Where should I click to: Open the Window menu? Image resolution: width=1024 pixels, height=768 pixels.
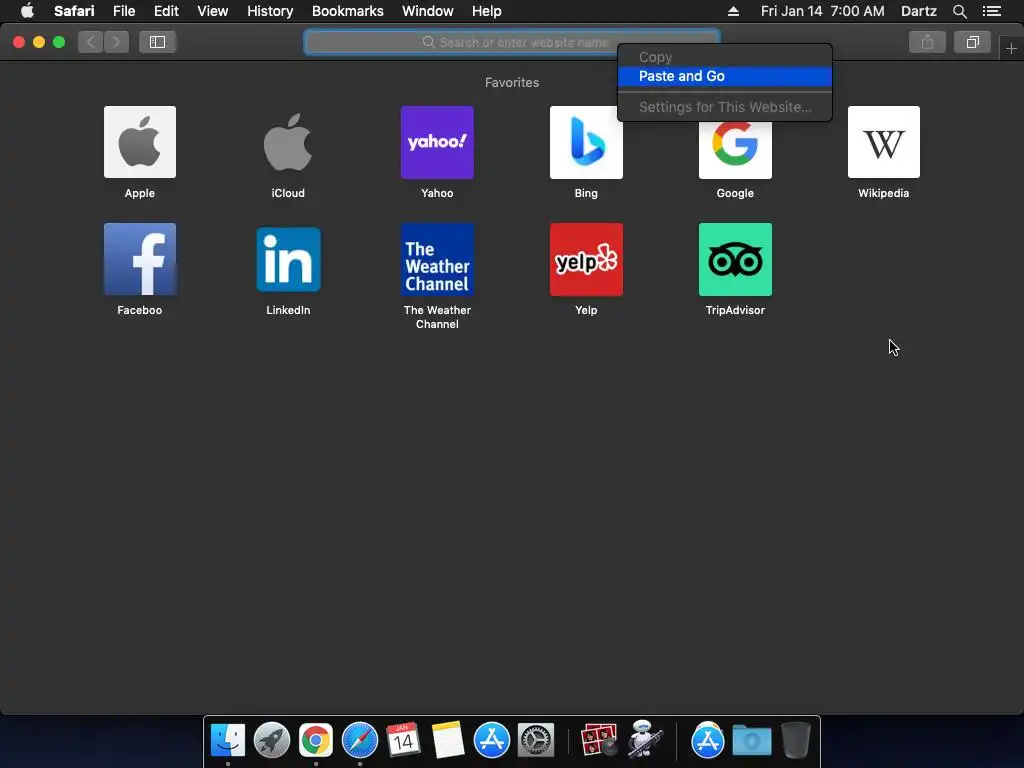click(x=427, y=11)
